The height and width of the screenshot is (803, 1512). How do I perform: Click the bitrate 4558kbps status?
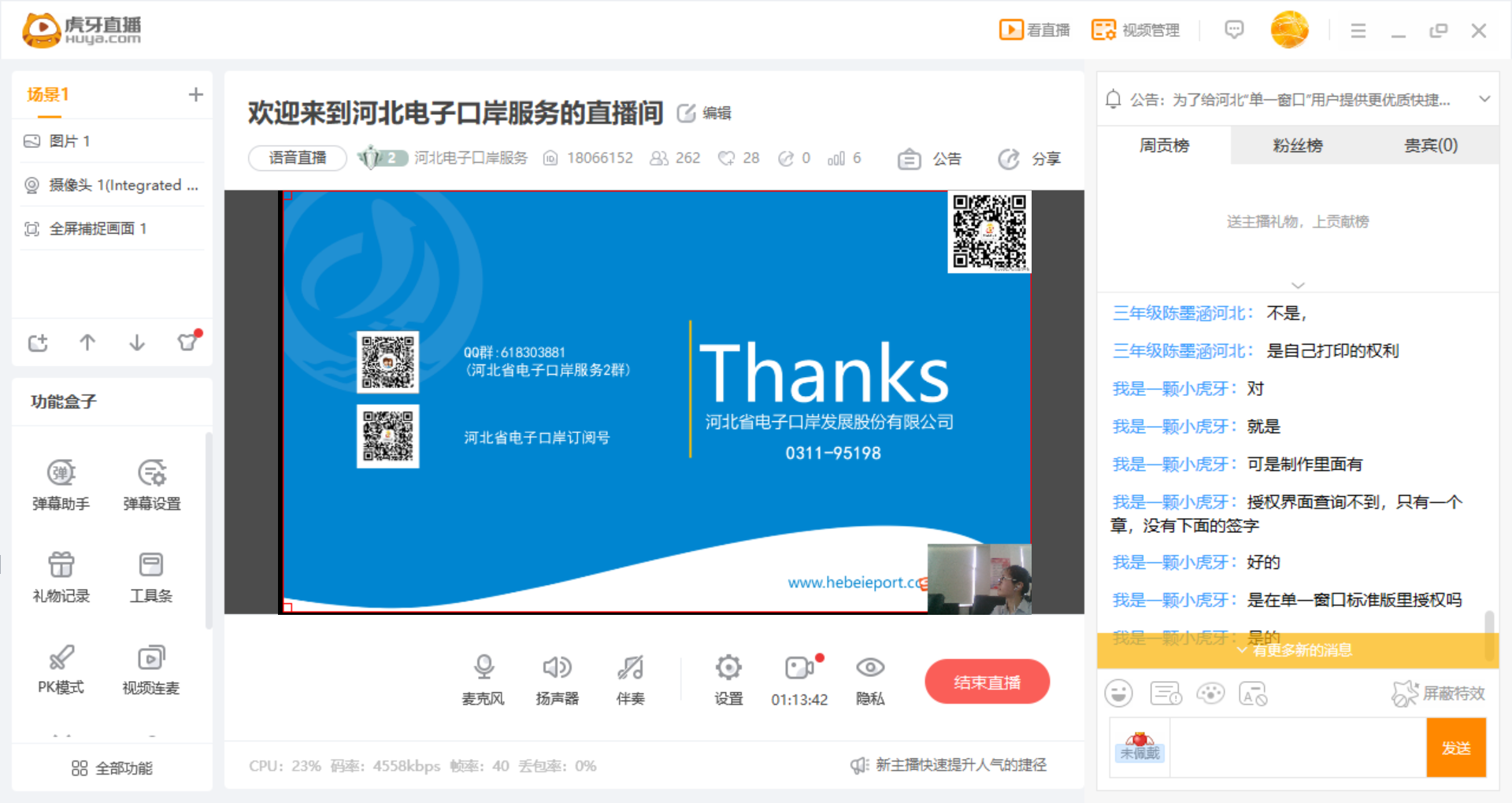click(x=385, y=766)
